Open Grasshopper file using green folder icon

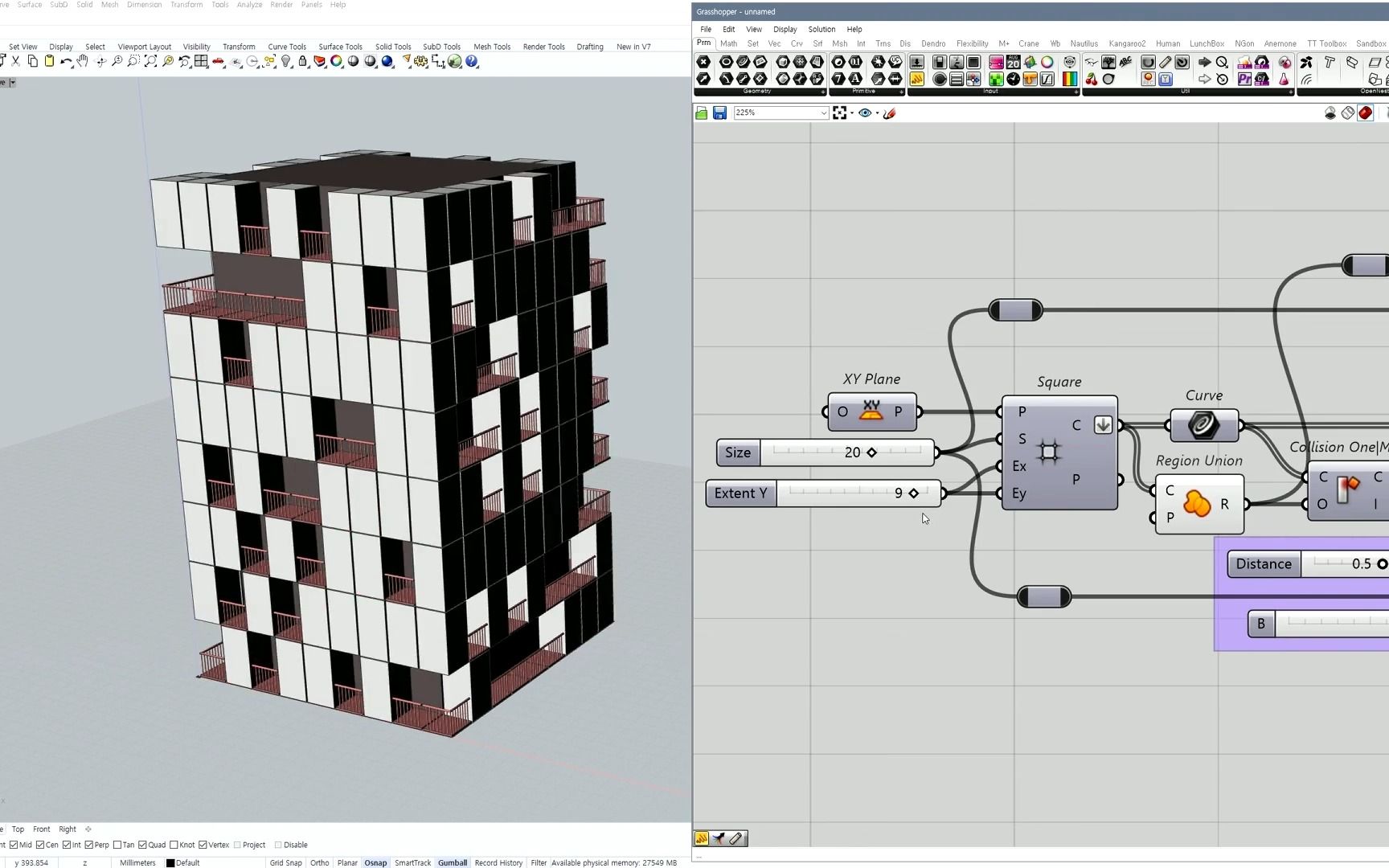click(x=702, y=113)
